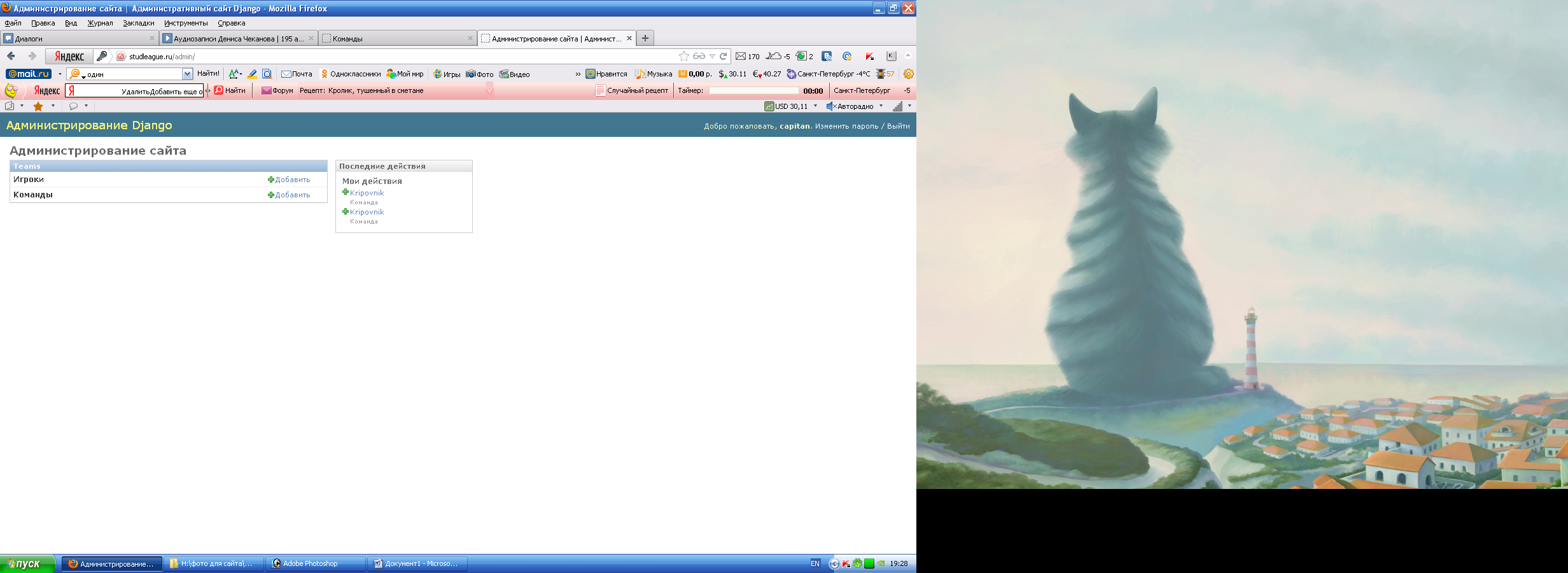The image size is (1568, 573).
Task: Reload the page with the refresh arrow
Action: (x=723, y=56)
